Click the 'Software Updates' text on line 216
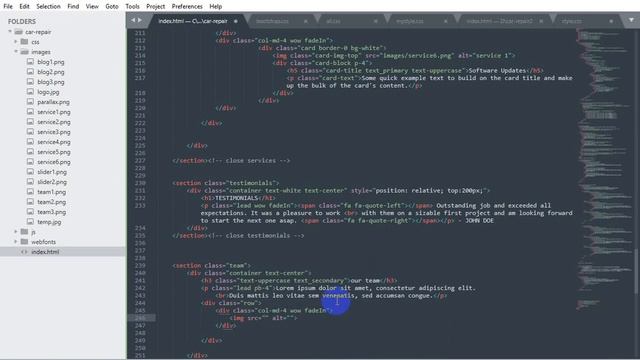The height and width of the screenshot is (360, 640). pyautogui.click(x=497, y=70)
